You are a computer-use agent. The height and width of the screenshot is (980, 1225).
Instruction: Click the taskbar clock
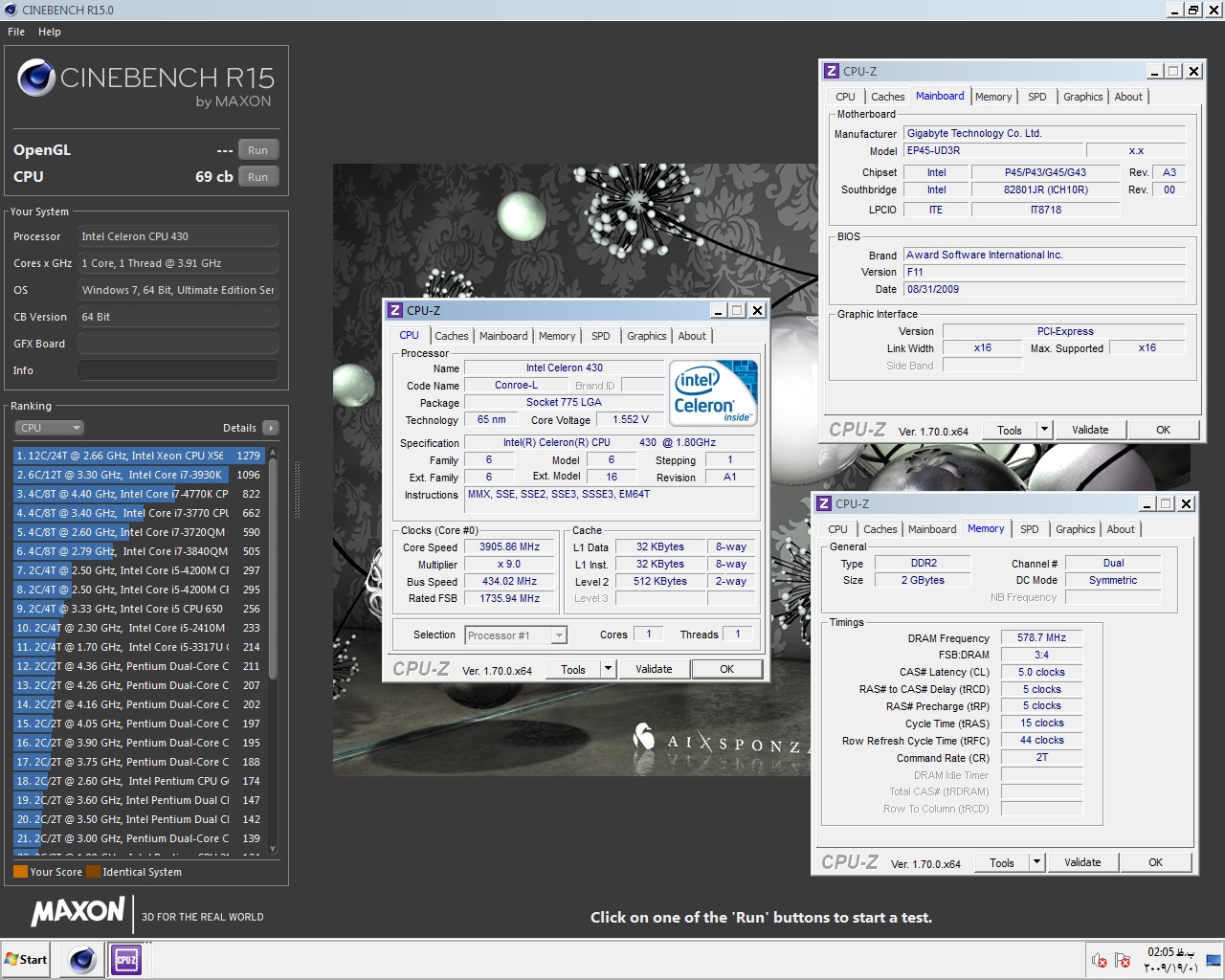point(1170,960)
